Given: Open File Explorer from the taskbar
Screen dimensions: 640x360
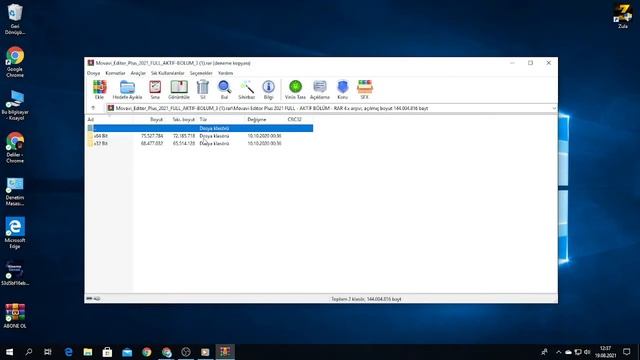Looking at the screenshot, I should pyautogui.click(x=88, y=352).
